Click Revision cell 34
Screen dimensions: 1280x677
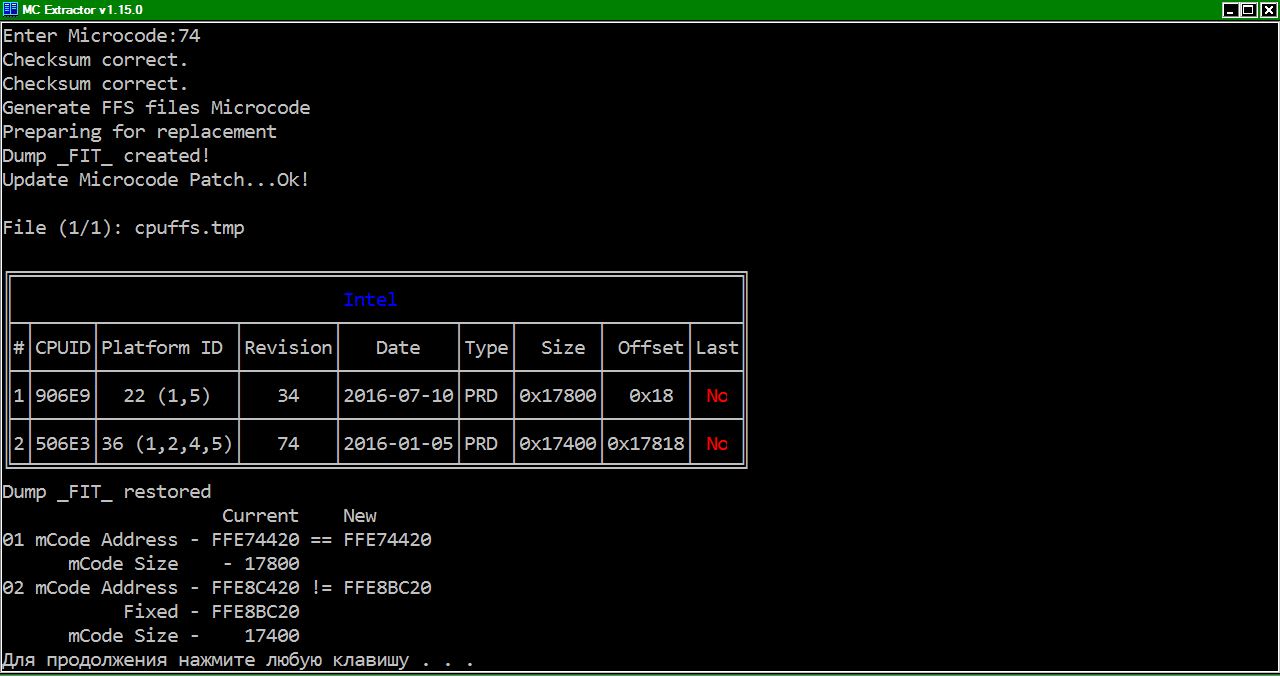pos(288,396)
